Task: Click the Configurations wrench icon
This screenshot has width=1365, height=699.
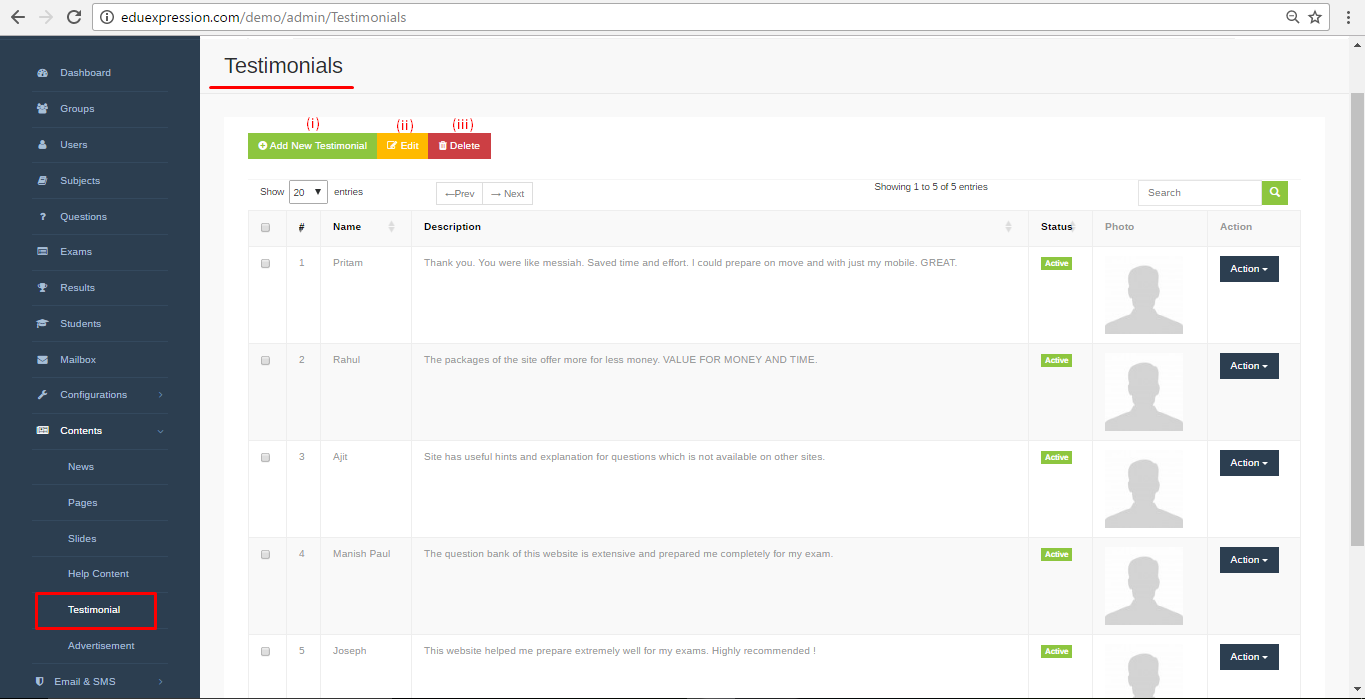Action: pyautogui.click(x=42, y=395)
